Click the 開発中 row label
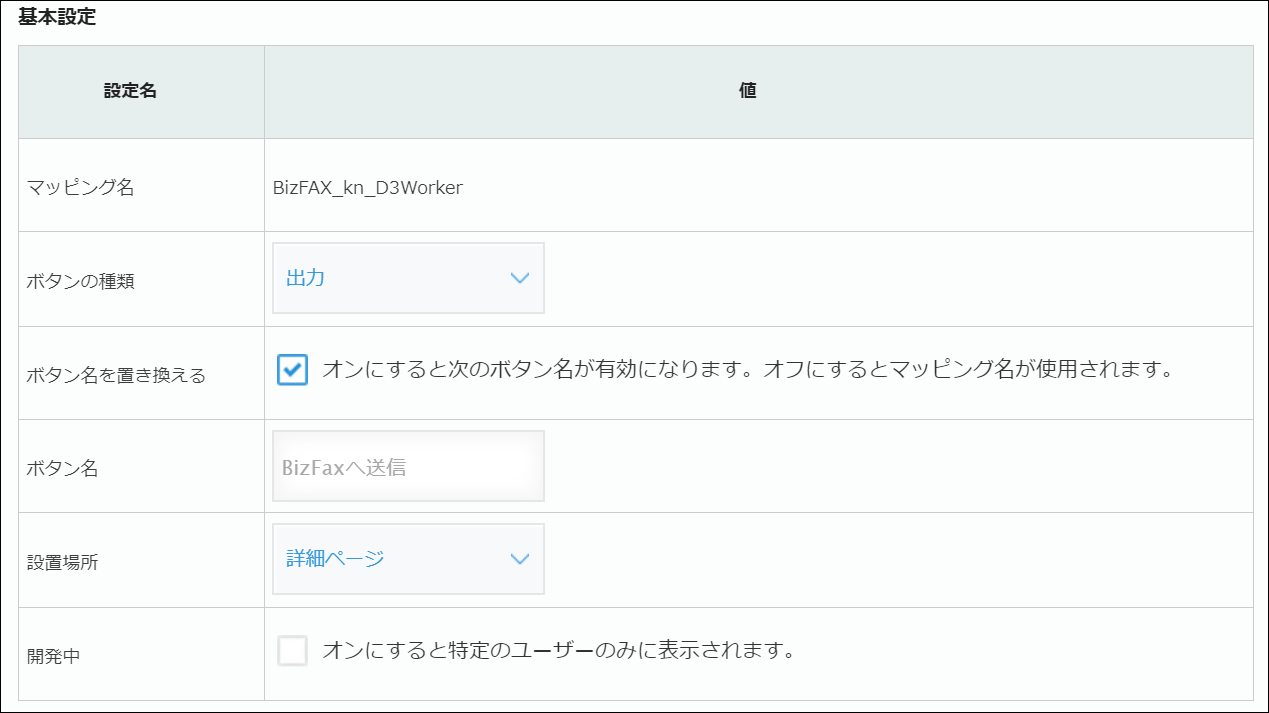The width and height of the screenshot is (1269, 713). tap(53, 656)
